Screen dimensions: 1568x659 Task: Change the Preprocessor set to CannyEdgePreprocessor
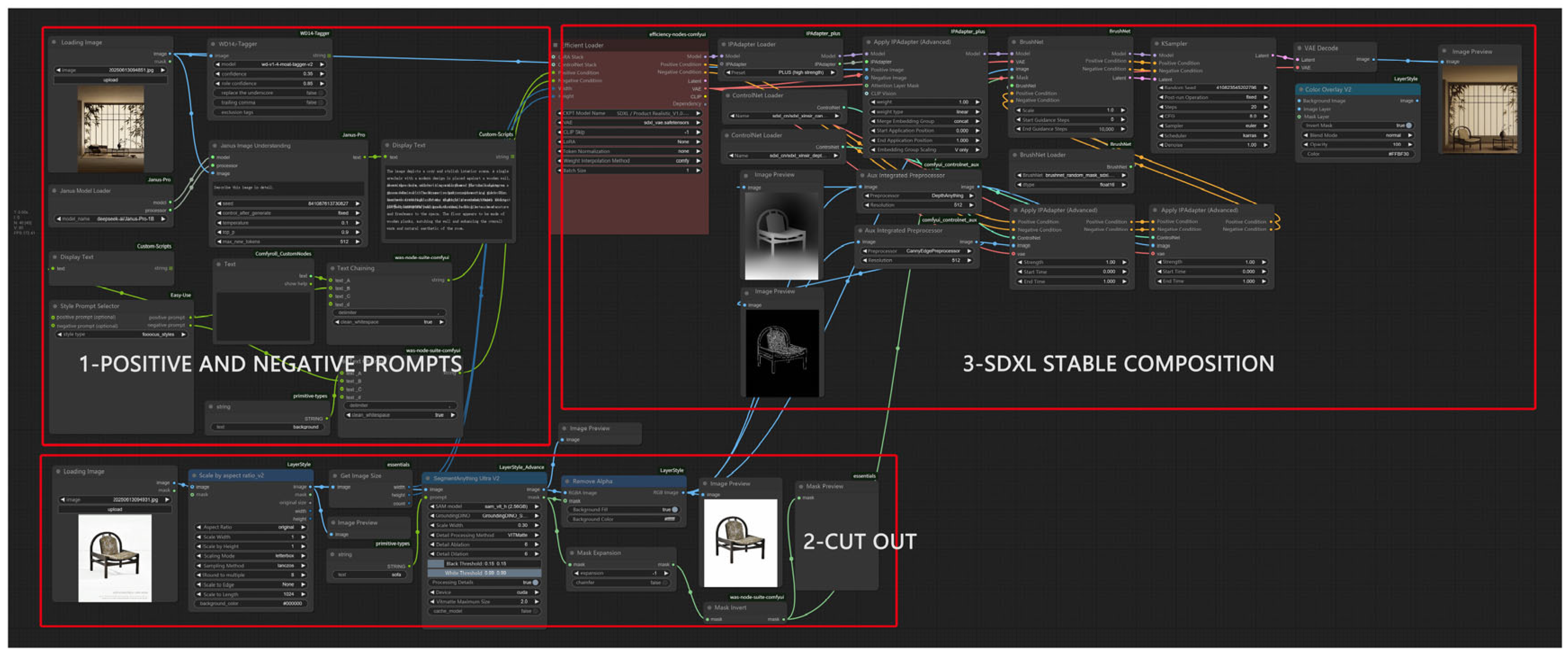click(x=917, y=251)
